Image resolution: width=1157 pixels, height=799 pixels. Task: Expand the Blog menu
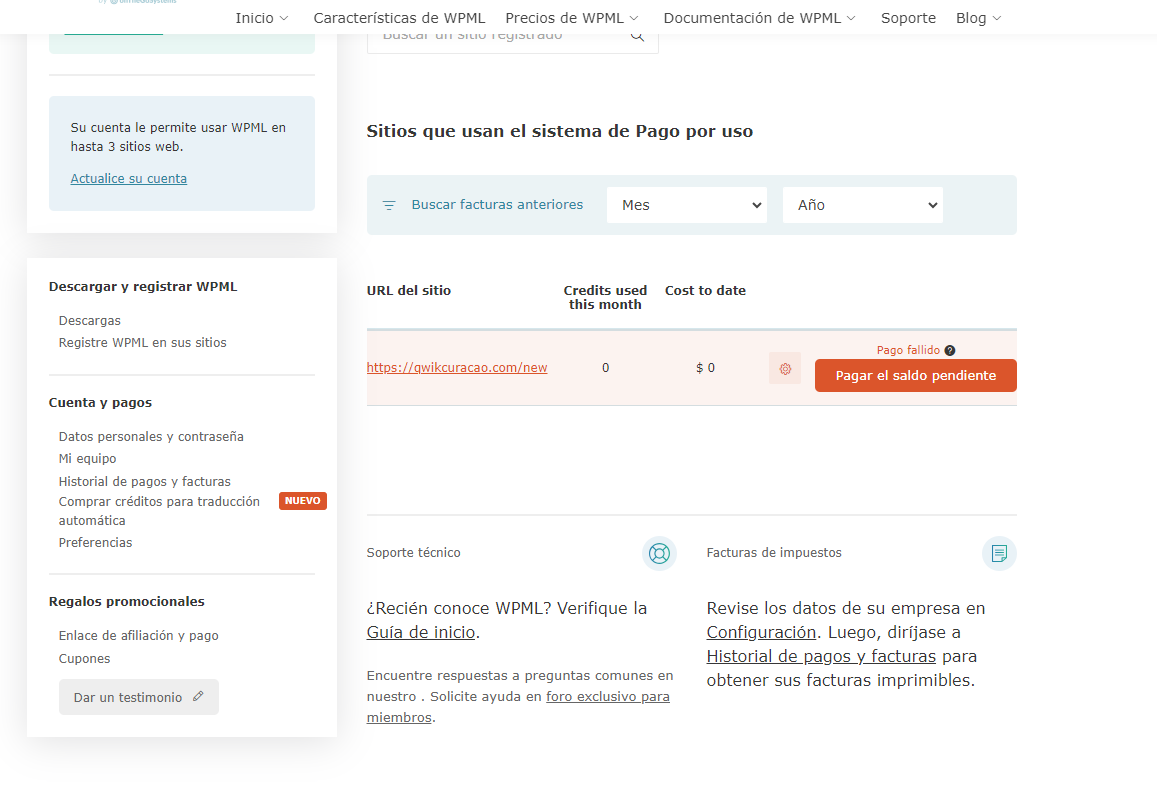point(978,18)
